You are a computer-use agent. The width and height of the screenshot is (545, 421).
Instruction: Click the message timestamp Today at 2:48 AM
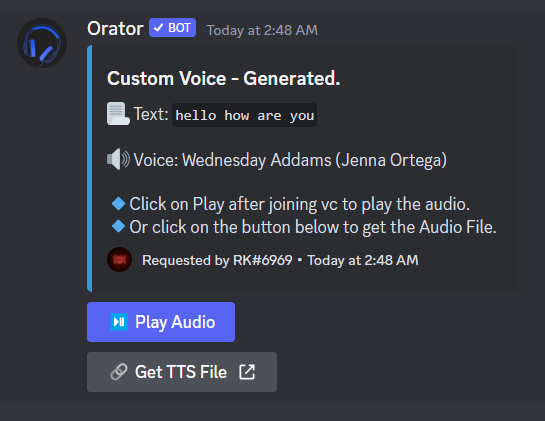262,30
